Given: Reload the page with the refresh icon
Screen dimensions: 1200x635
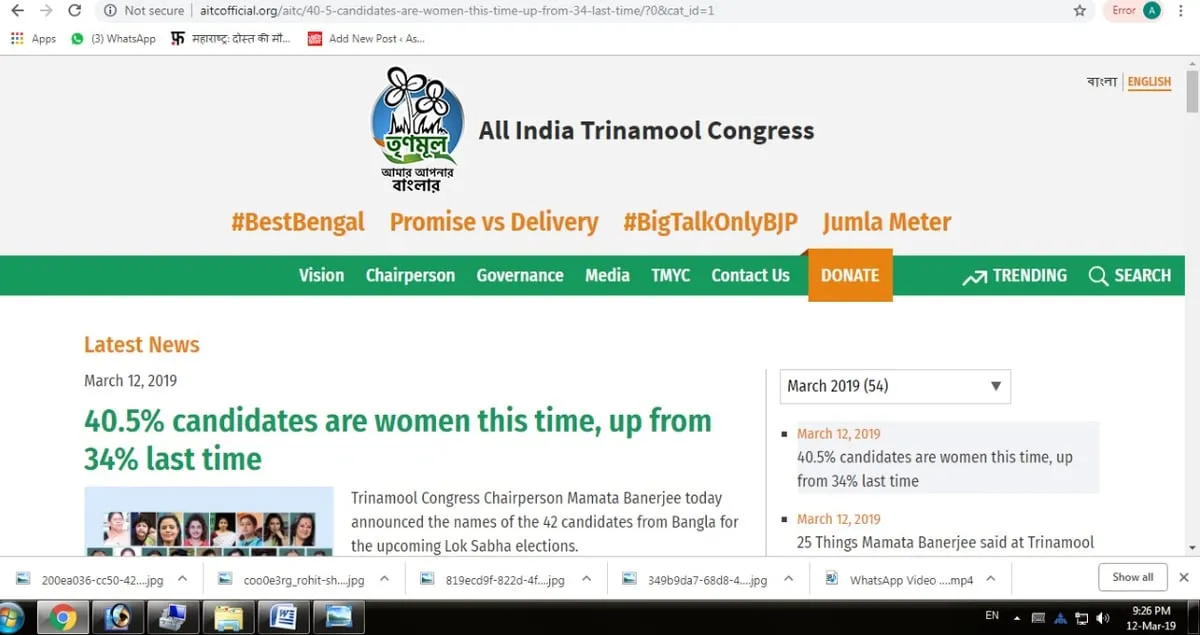Looking at the screenshot, I should pyautogui.click(x=75, y=11).
